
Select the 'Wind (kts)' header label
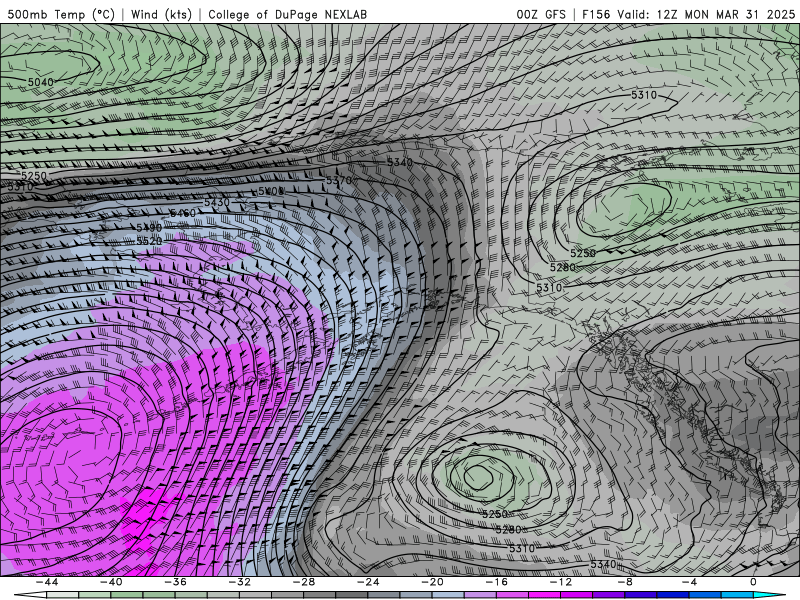pos(161,14)
